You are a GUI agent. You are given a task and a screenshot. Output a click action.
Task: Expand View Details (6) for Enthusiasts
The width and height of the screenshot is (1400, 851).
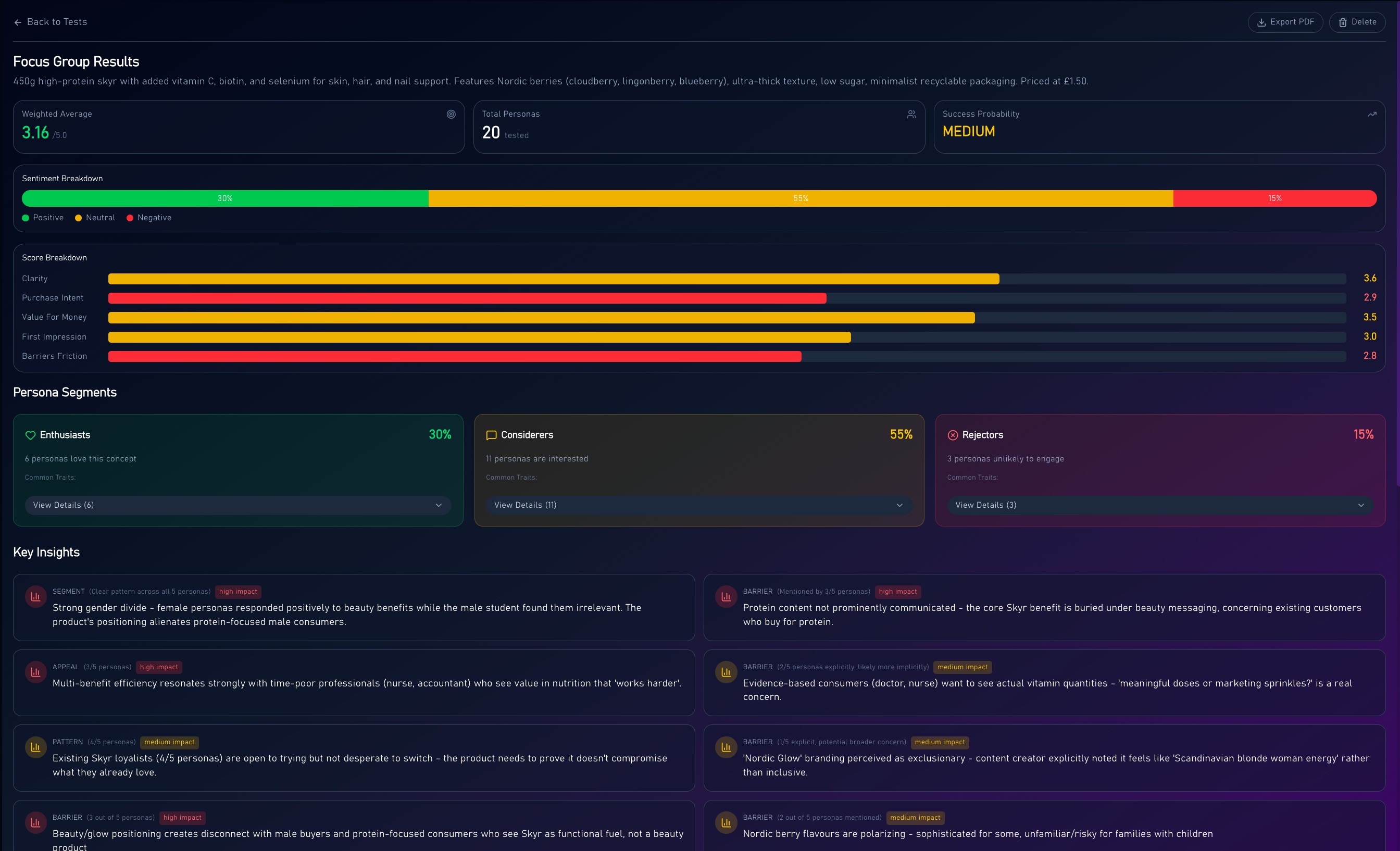point(238,505)
